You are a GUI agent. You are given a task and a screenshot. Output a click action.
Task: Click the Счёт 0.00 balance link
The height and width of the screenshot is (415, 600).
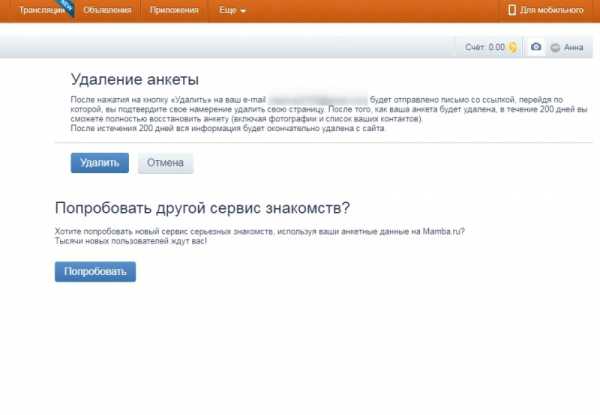pyautogui.click(x=485, y=47)
